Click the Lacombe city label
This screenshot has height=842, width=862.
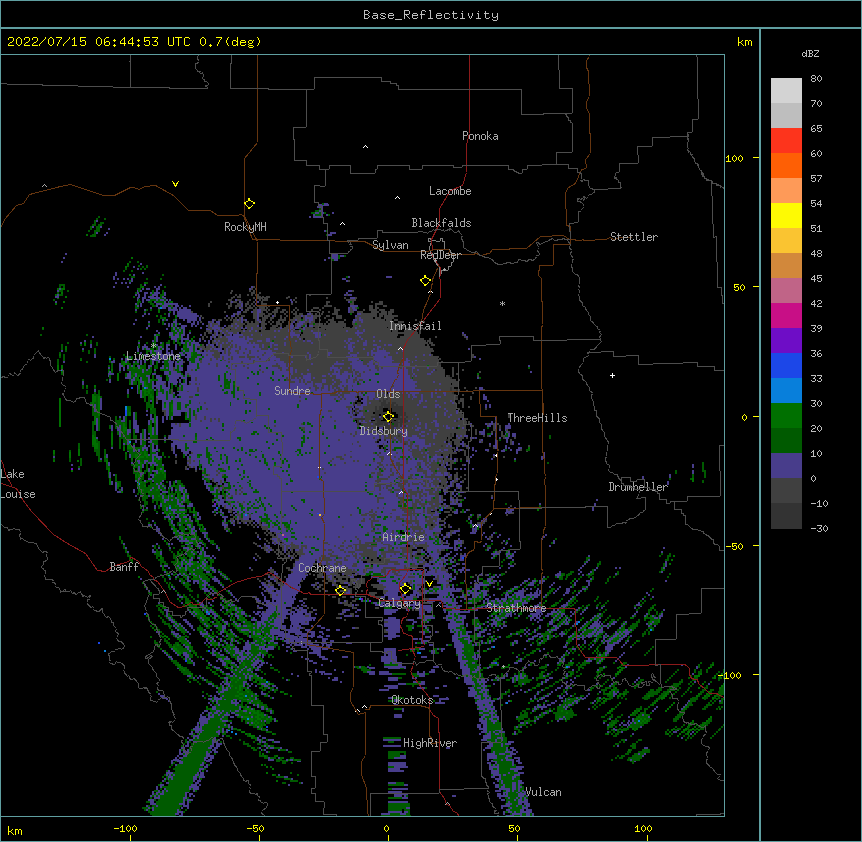click(x=450, y=191)
